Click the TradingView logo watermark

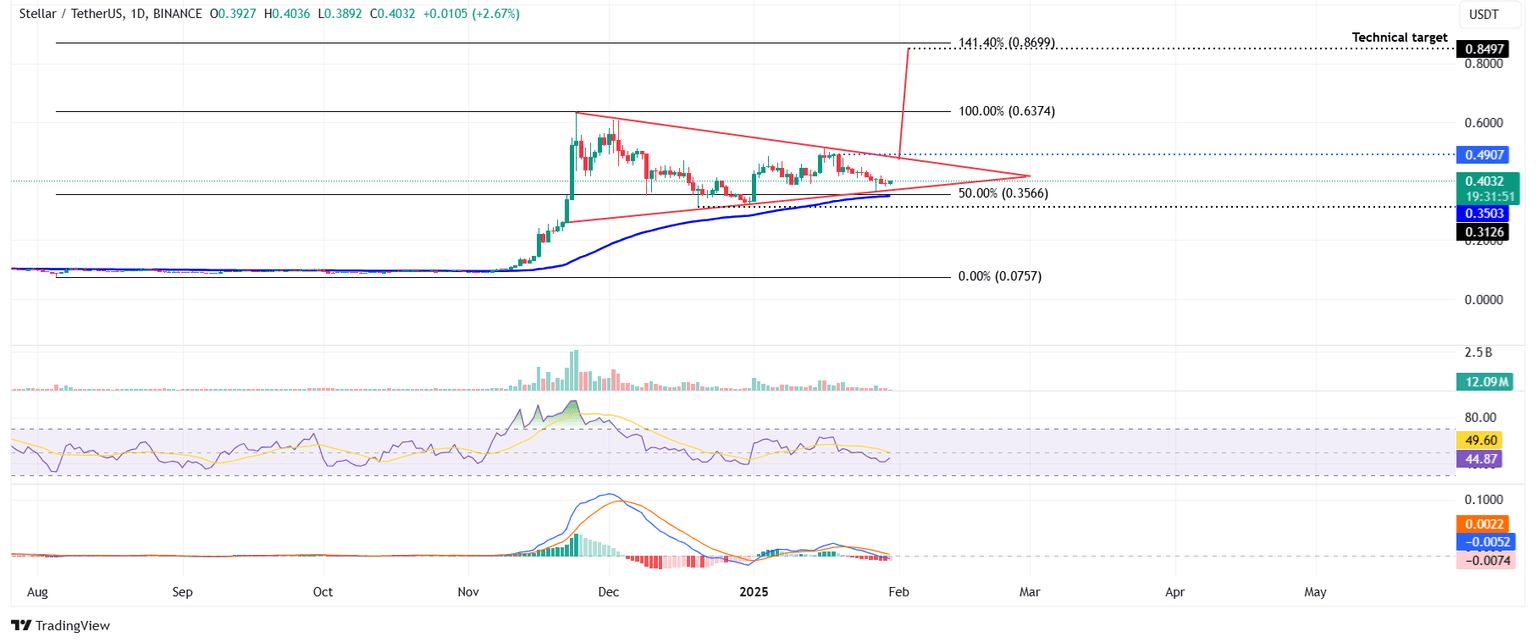[x=60, y=625]
